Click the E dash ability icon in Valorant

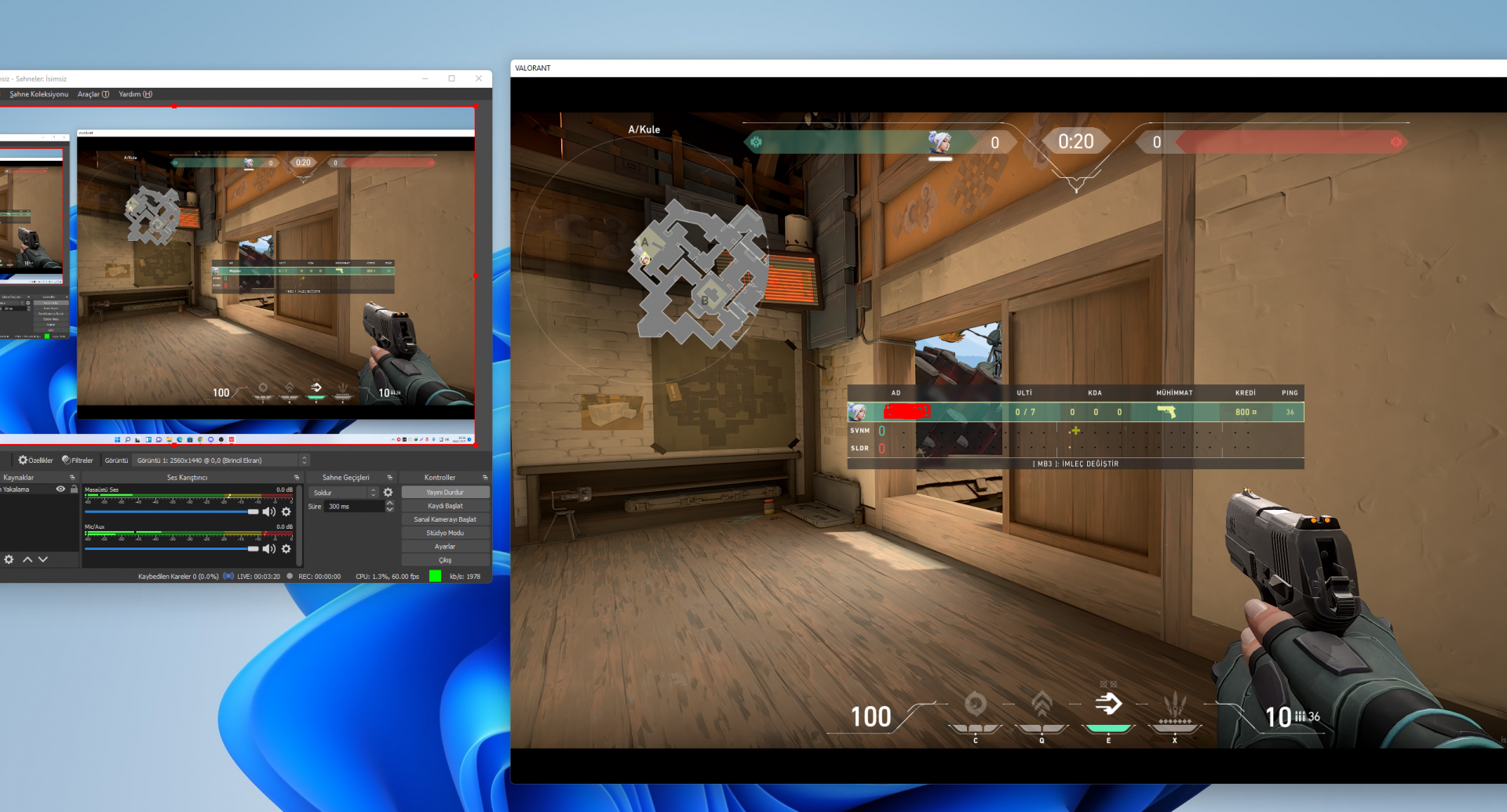1108,704
